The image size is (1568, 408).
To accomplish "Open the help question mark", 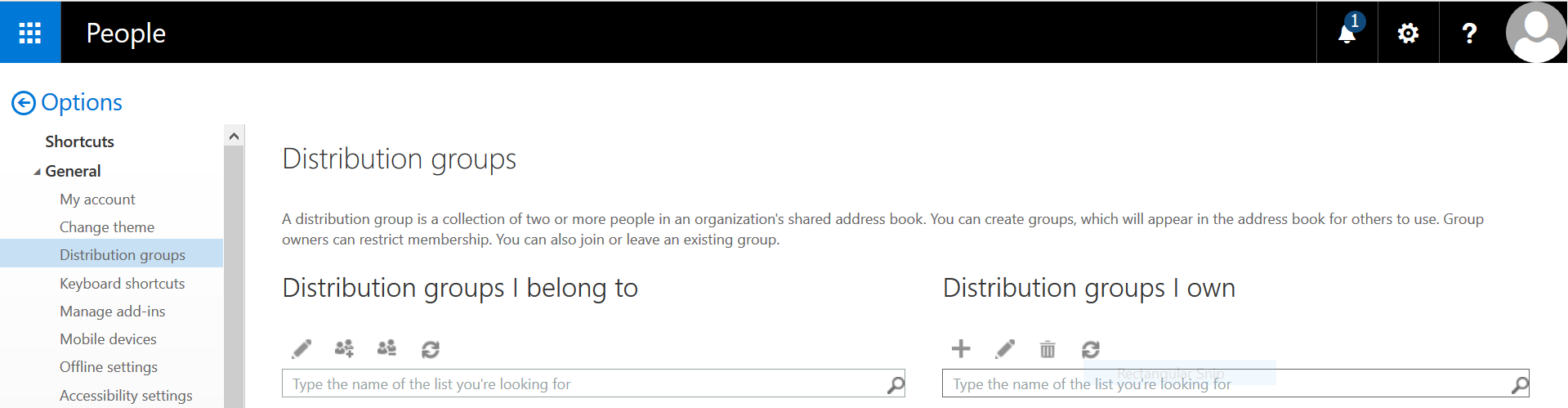I will point(1469,33).
